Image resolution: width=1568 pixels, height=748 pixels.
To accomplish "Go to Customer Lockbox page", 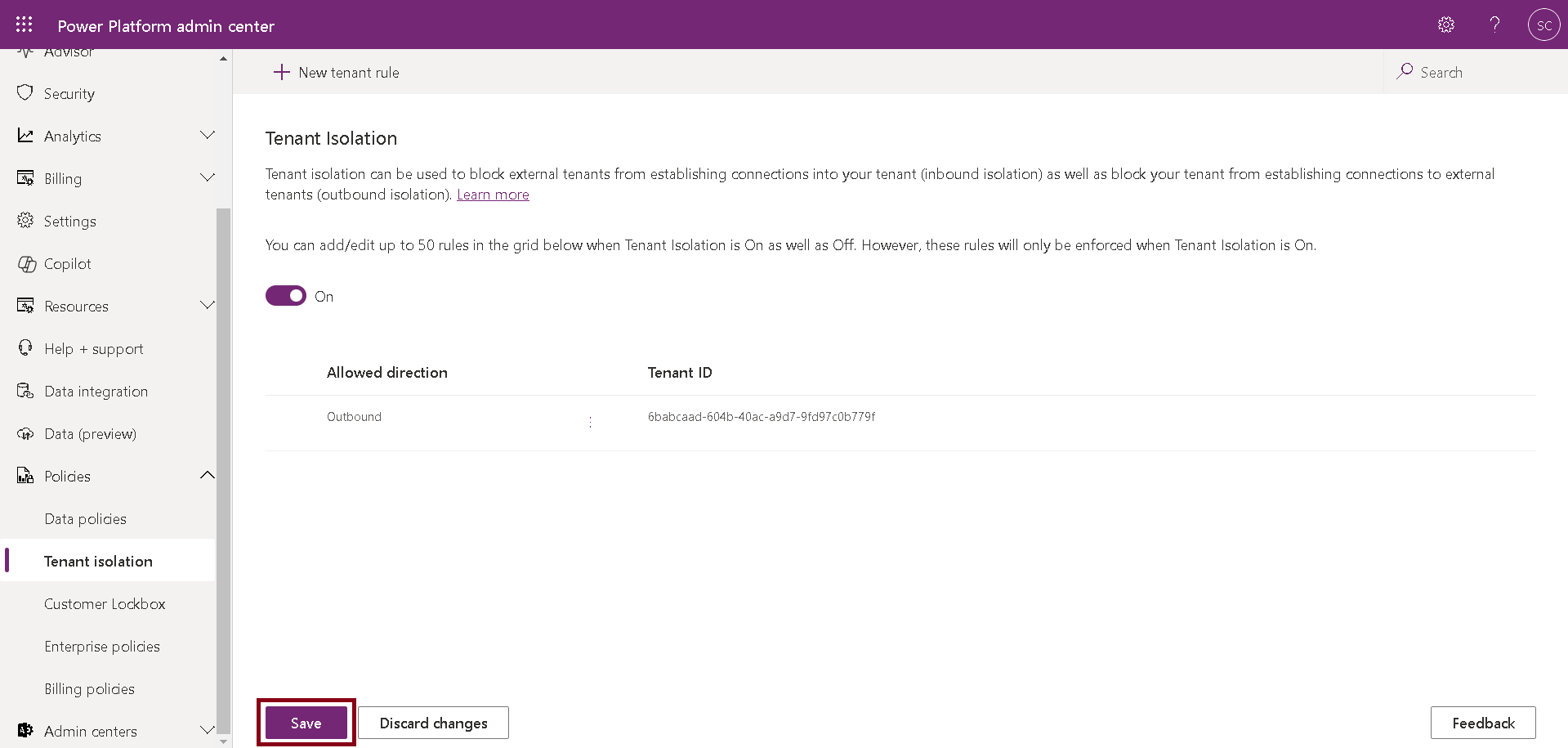I will (x=105, y=604).
